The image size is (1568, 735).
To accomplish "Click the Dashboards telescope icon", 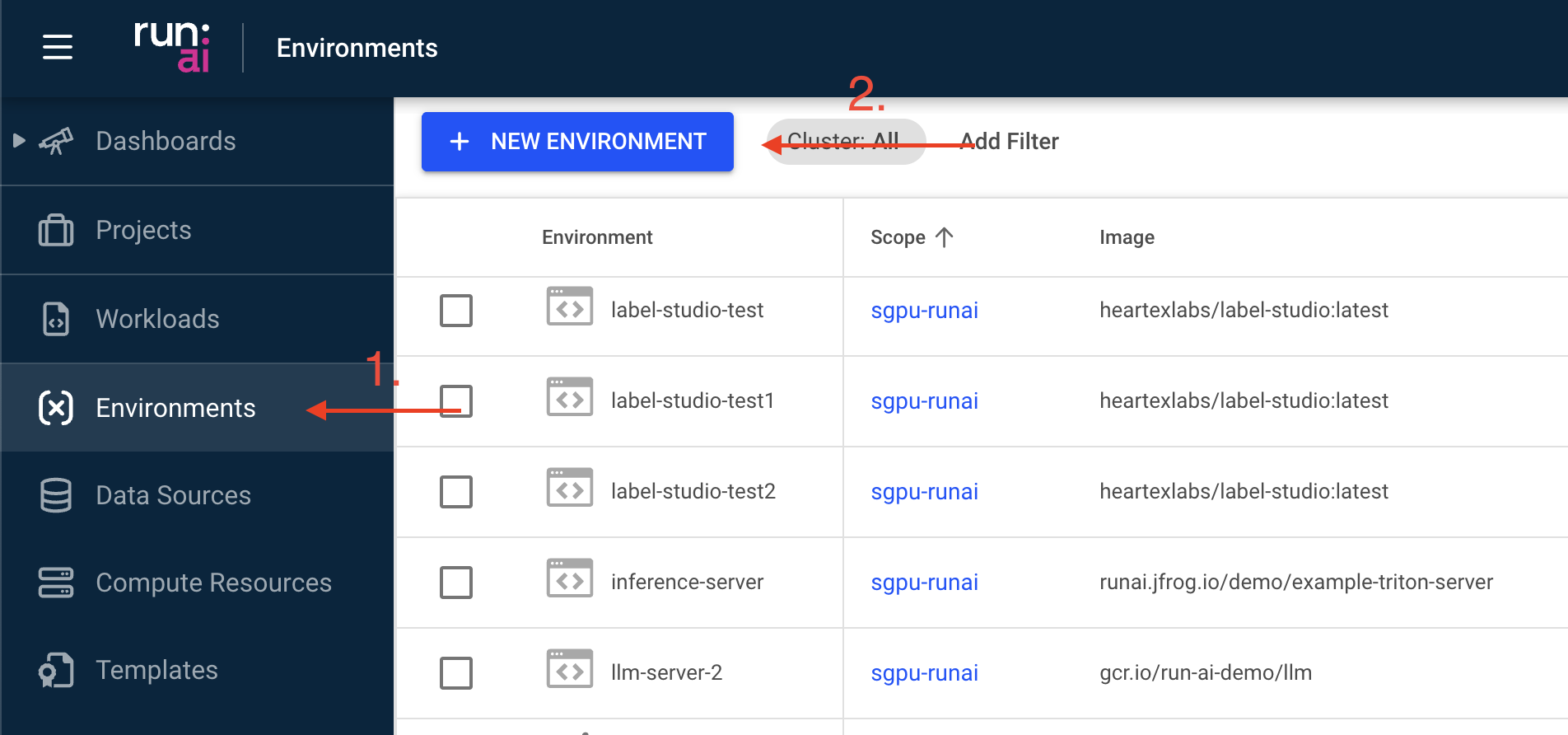I will (x=56, y=141).
